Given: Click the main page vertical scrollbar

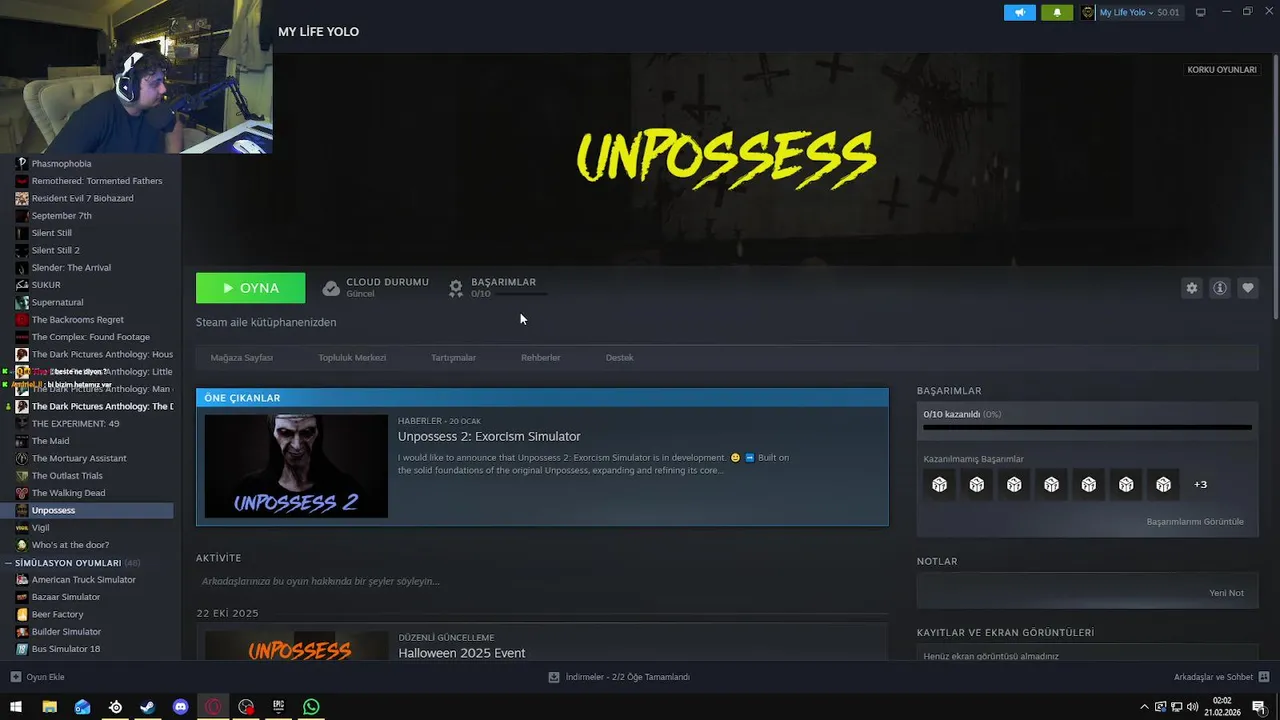Looking at the screenshot, I should click(1275, 185).
